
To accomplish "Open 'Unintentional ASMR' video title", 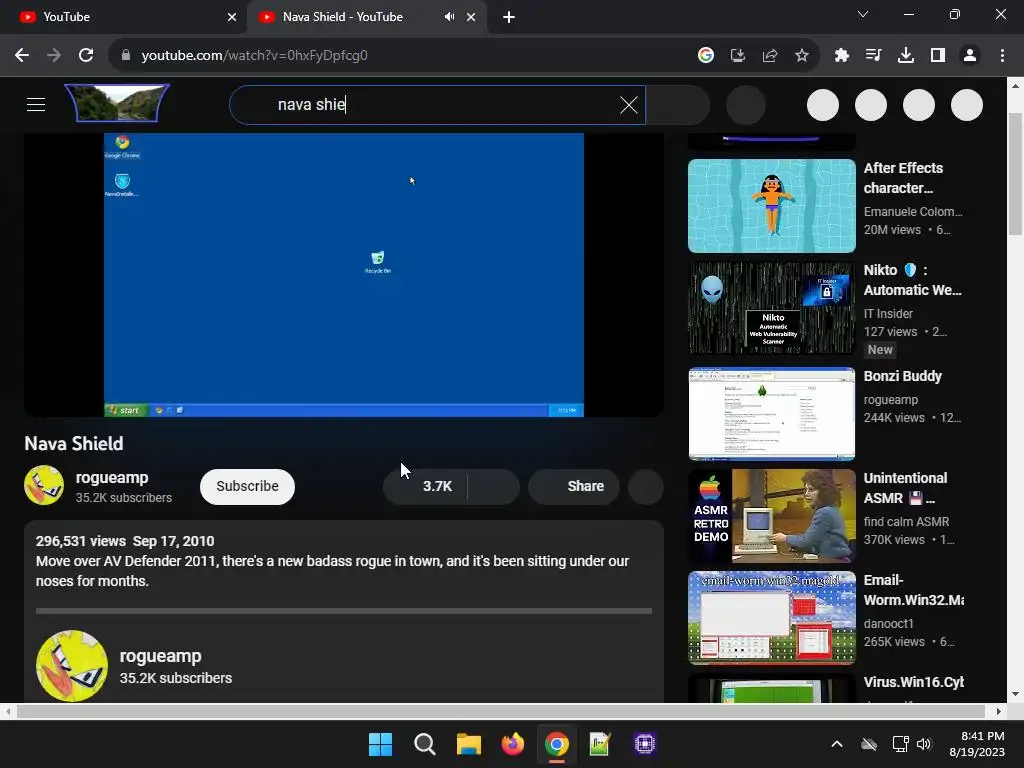I will (905, 488).
